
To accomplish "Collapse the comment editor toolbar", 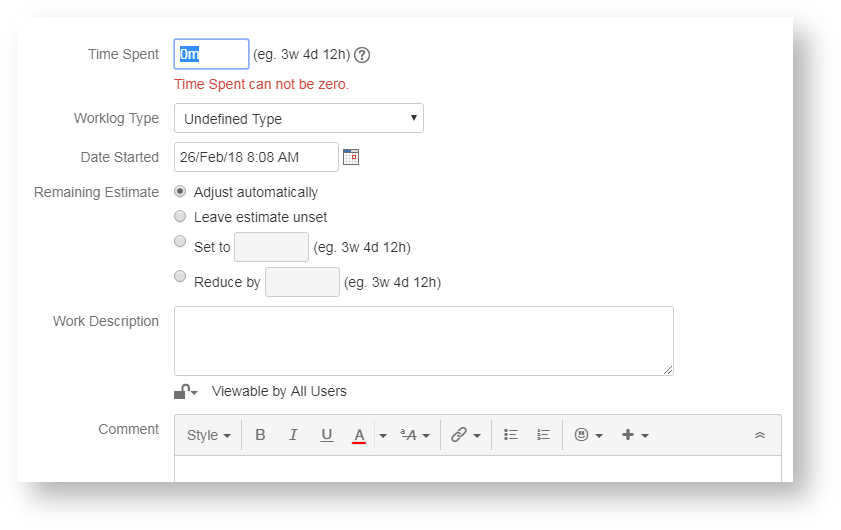I will click(x=759, y=435).
